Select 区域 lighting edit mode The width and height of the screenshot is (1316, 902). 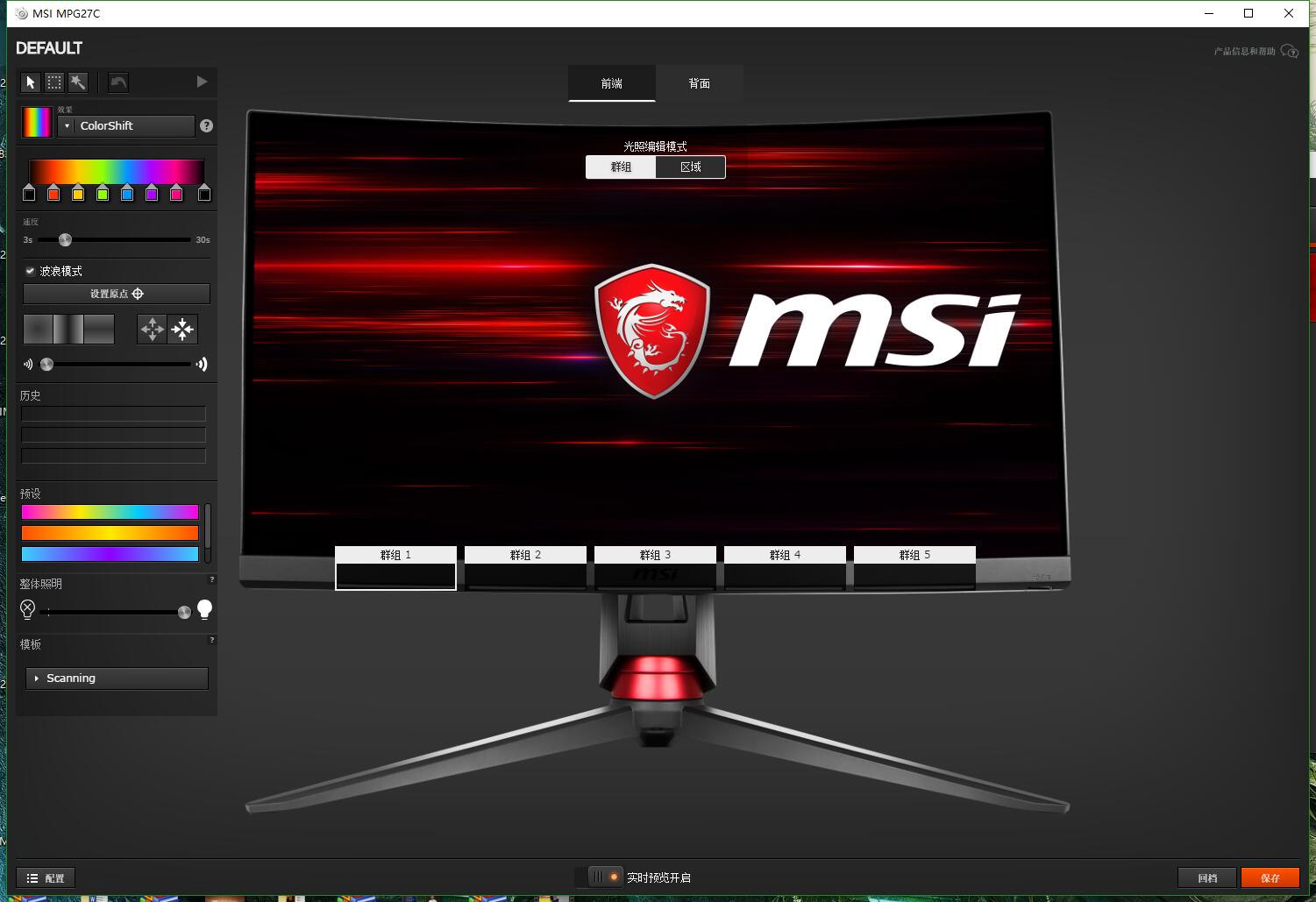[691, 167]
